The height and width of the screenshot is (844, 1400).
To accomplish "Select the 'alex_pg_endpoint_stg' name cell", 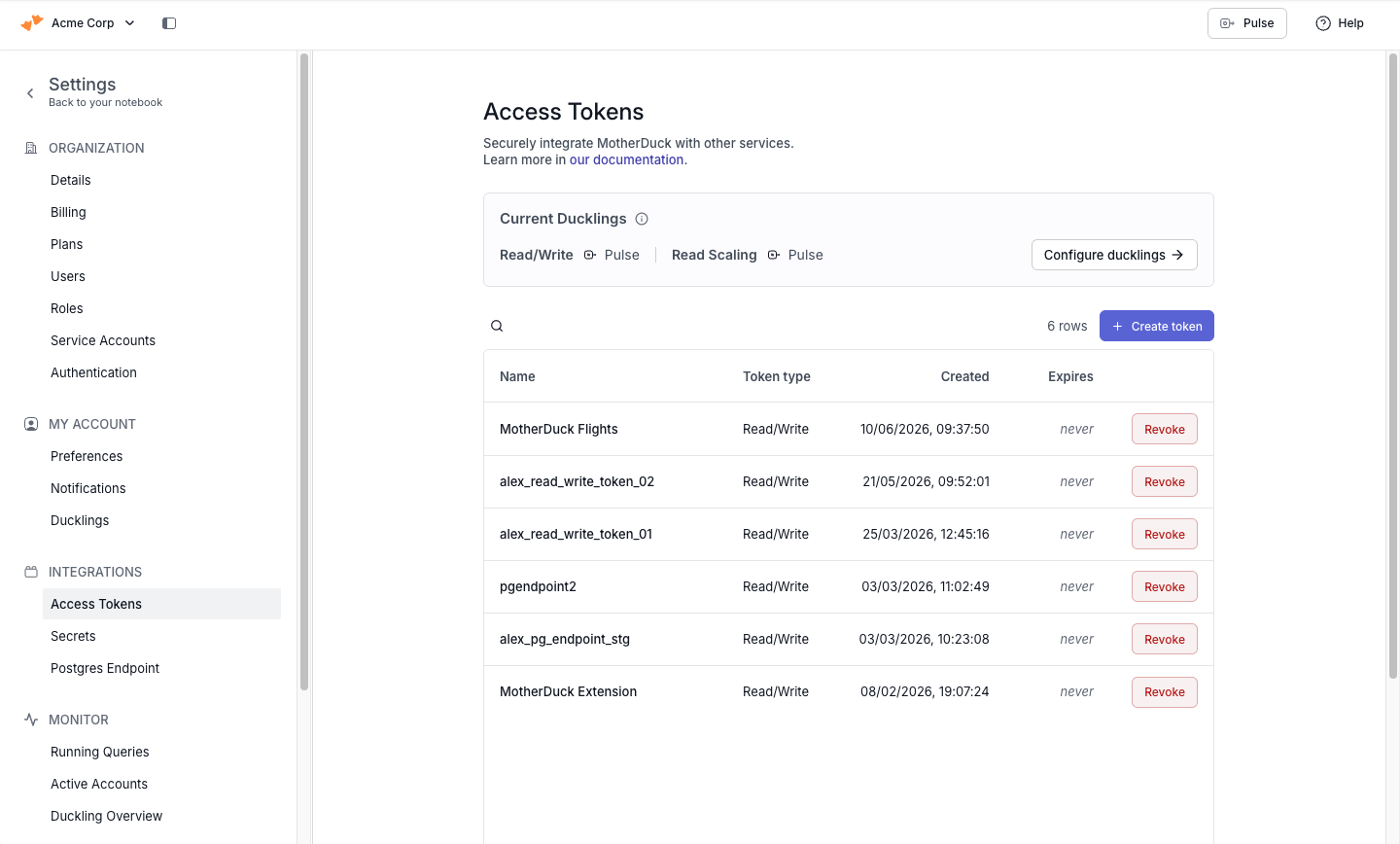I will (565, 639).
